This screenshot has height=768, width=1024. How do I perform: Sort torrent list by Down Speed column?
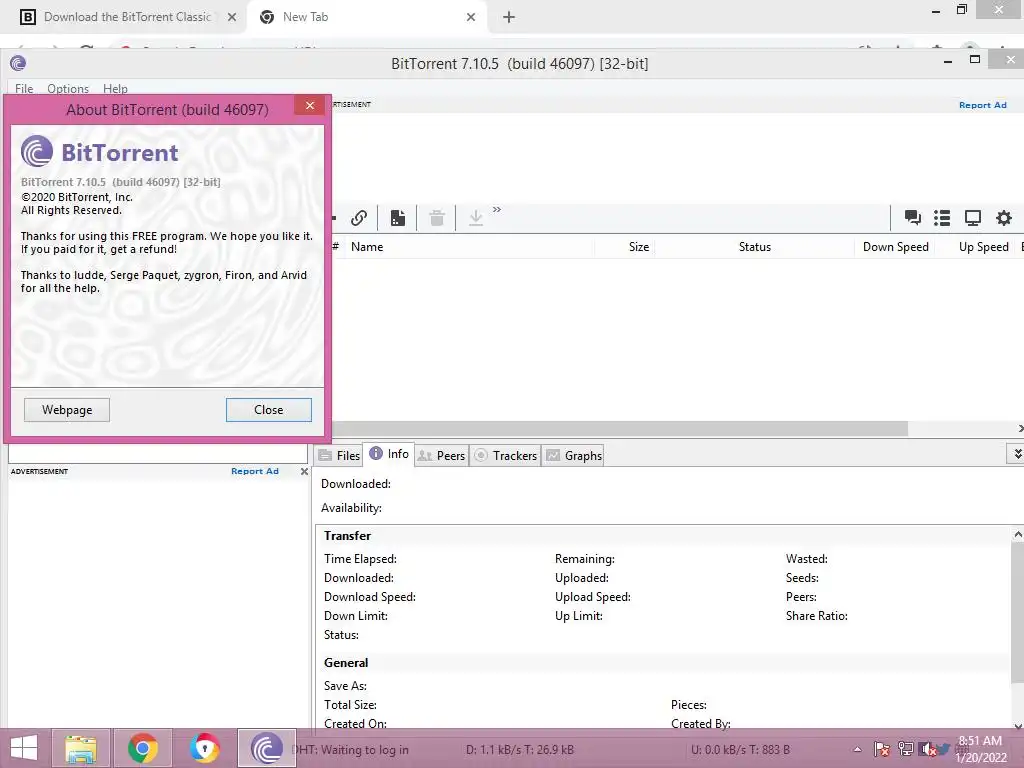pyautogui.click(x=895, y=247)
